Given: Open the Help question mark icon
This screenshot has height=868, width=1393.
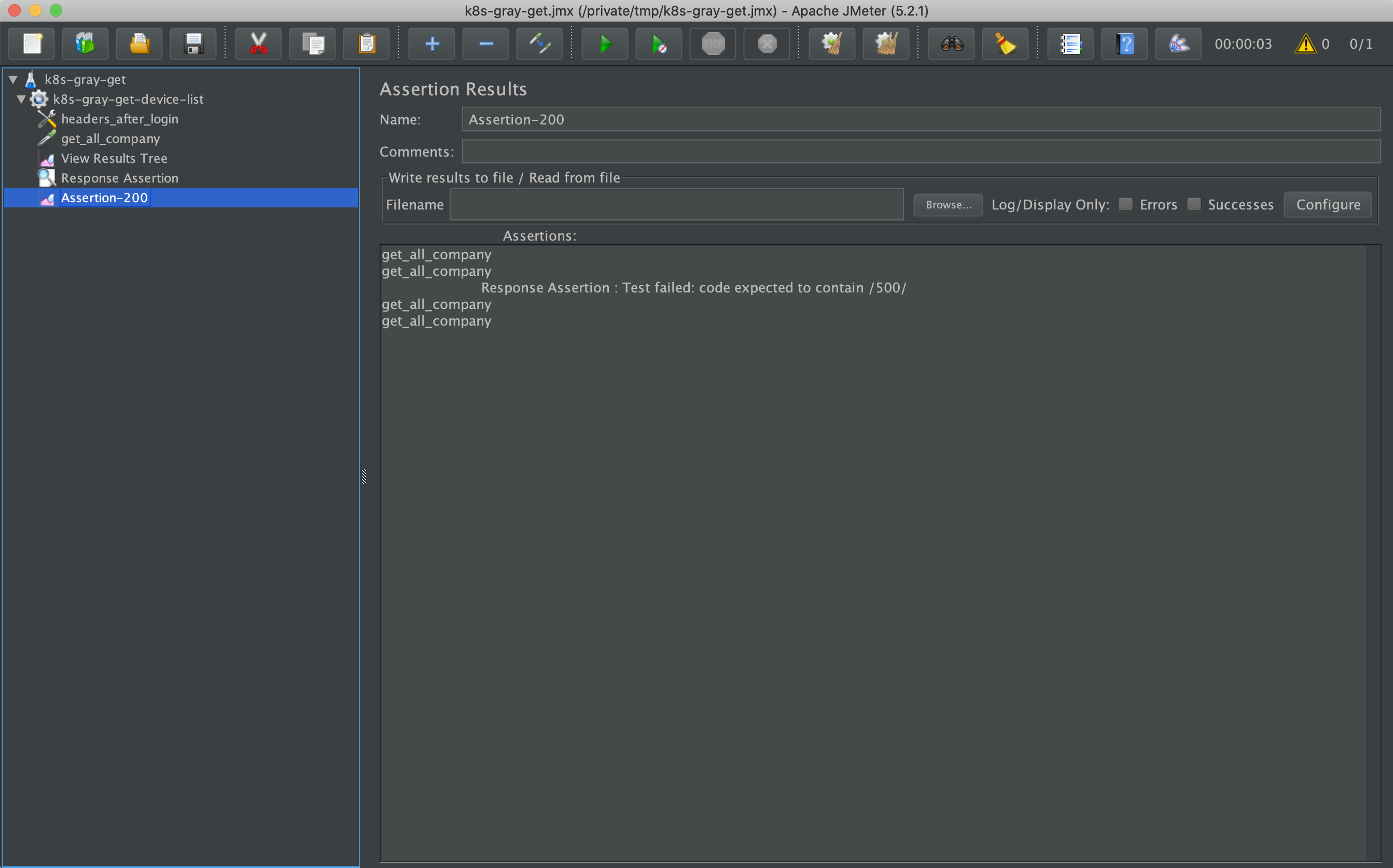Looking at the screenshot, I should pos(1124,44).
